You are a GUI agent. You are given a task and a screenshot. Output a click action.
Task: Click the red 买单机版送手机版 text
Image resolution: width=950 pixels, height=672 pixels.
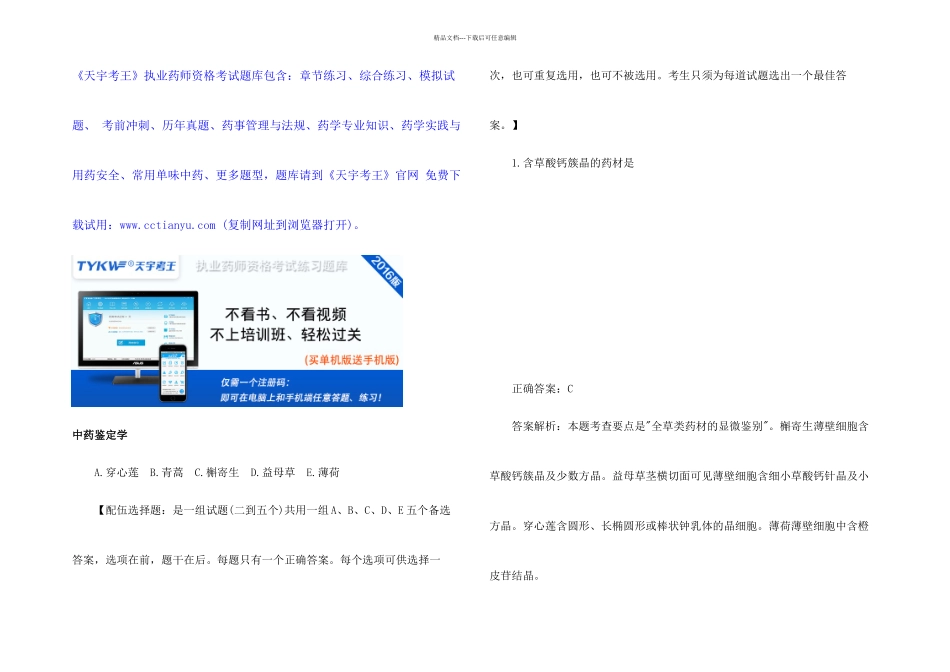point(351,360)
